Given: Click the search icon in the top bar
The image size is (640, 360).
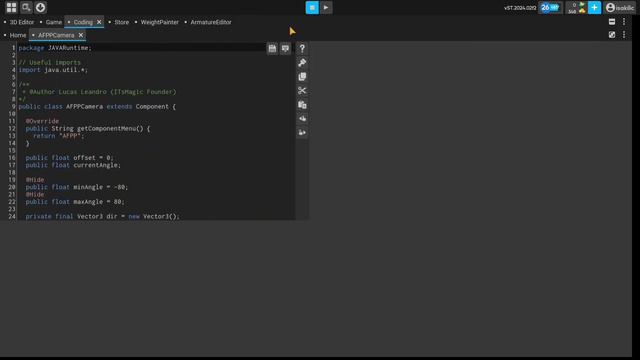Looking at the screenshot, I should coord(26,7).
